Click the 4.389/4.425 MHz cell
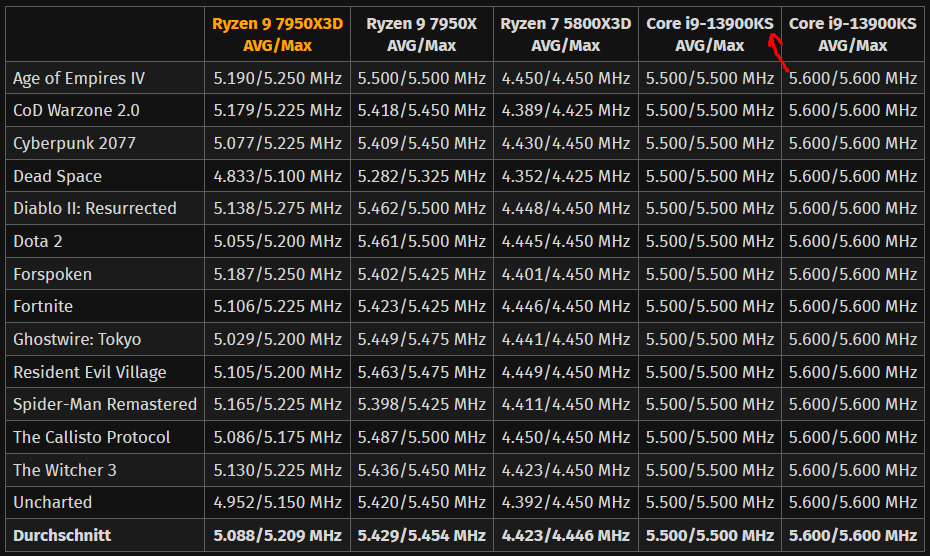This screenshot has height=556, width=930. click(x=566, y=110)
